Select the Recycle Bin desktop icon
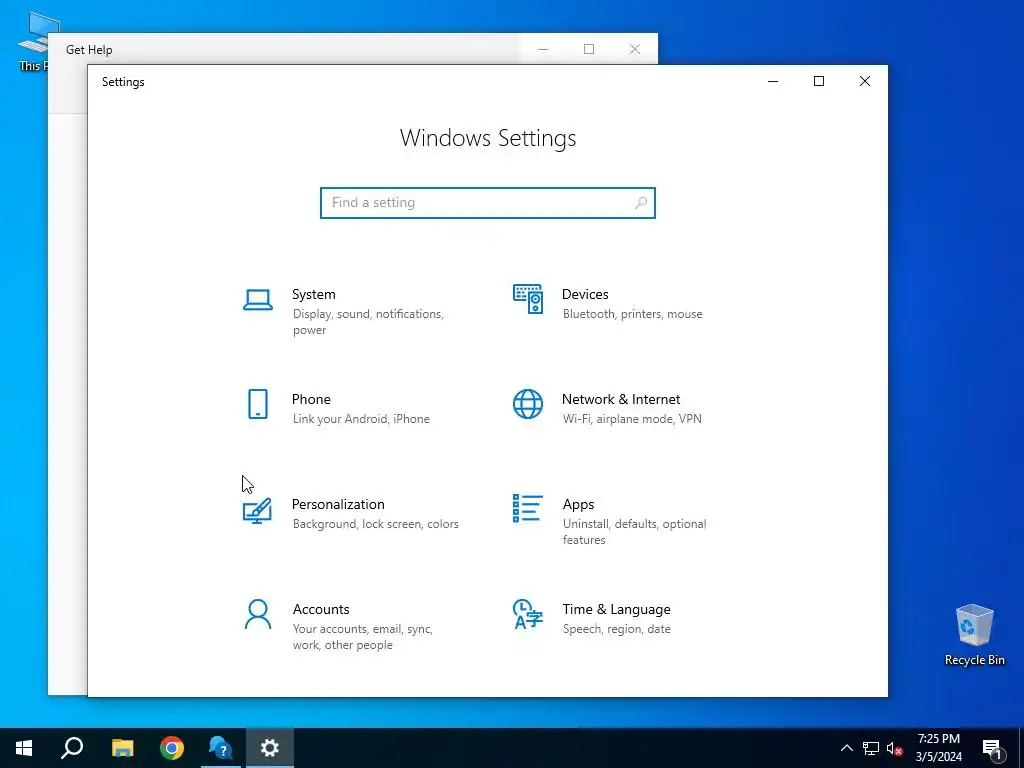1024x768 pixels. coord(974,635)
